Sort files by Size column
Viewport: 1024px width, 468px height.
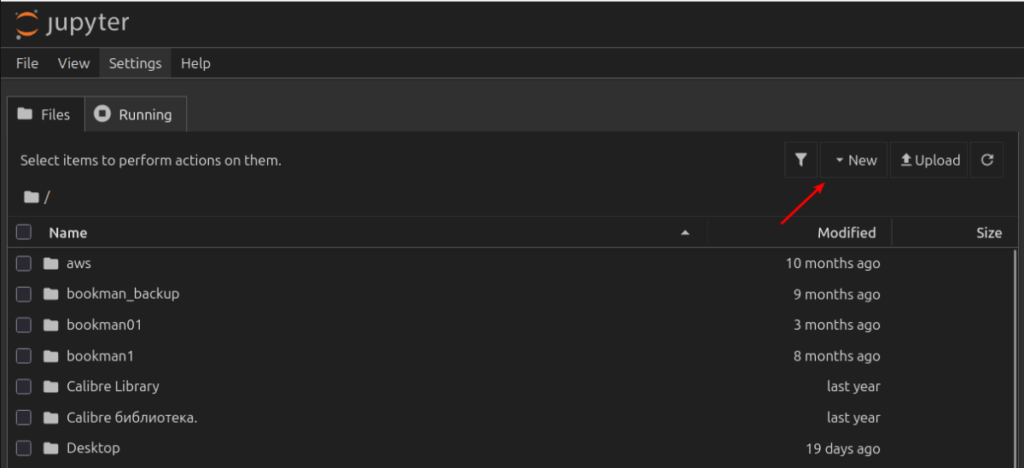pyautogui.click(x=988, y=233)
